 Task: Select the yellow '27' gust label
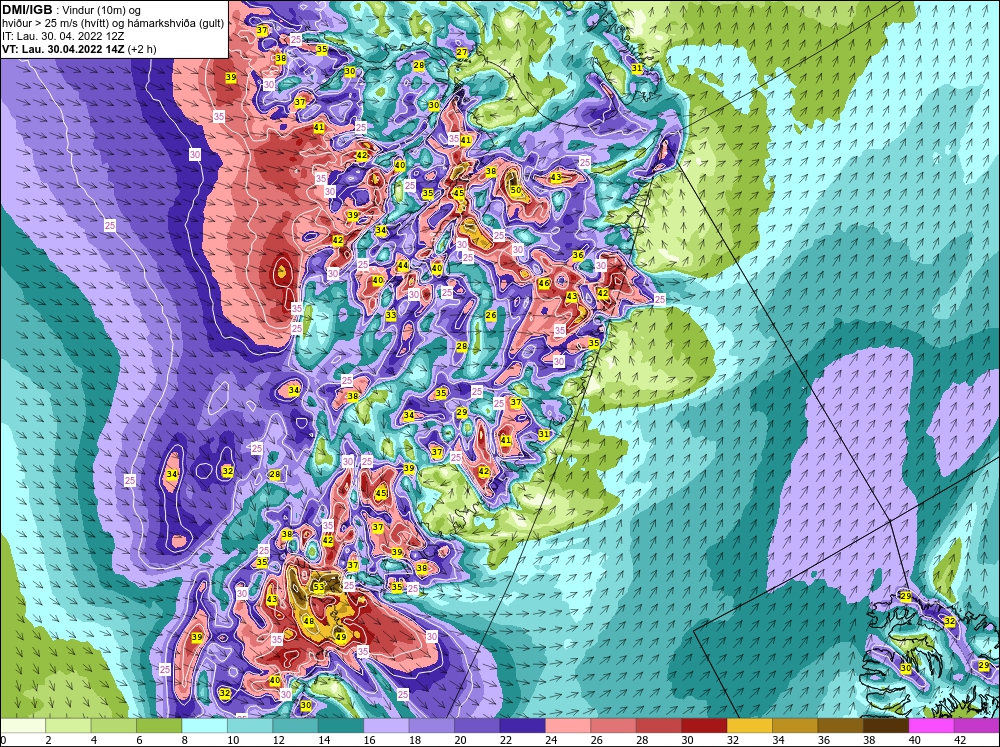coord(462,52)
